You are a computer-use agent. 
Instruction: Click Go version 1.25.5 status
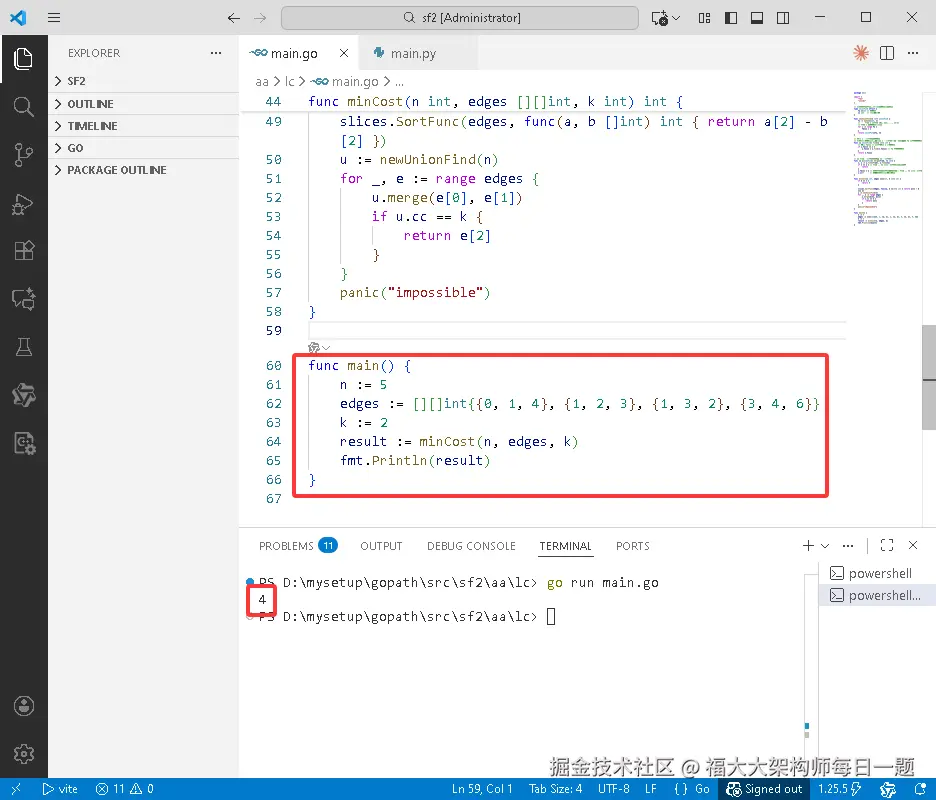click(x=839, y=789)
